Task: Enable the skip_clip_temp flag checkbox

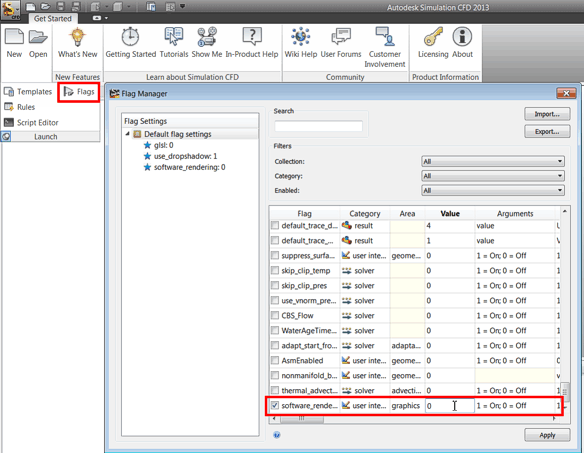Action: pyautogui.click(x=275, y=270)
